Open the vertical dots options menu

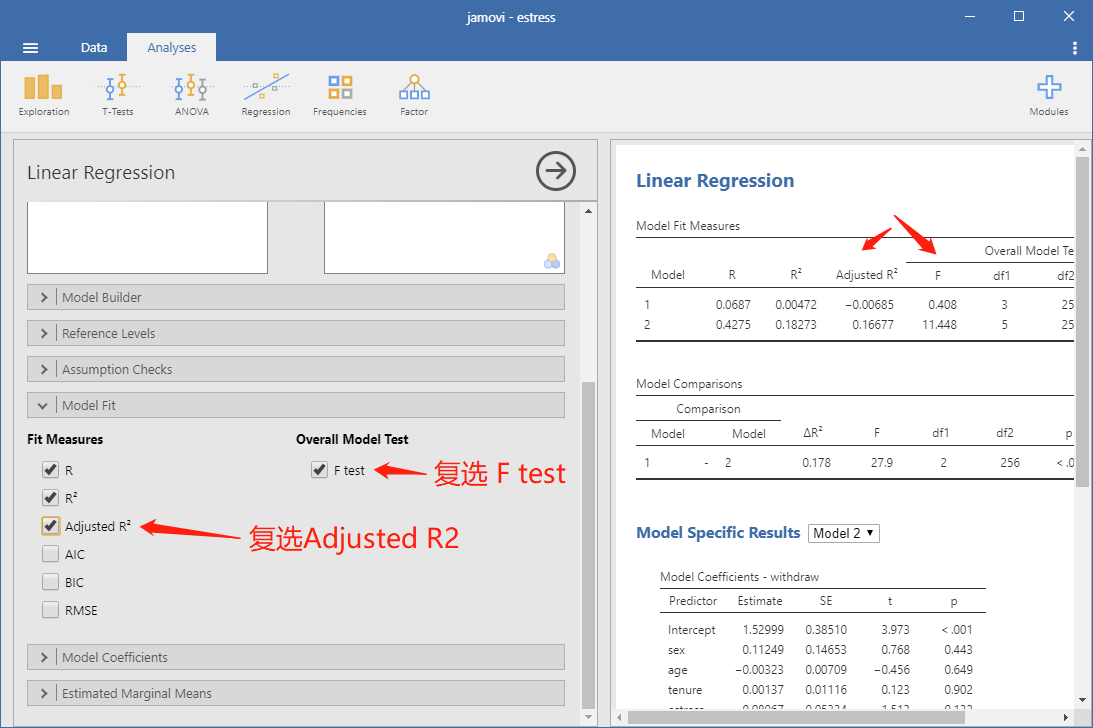click(1074, 47)
